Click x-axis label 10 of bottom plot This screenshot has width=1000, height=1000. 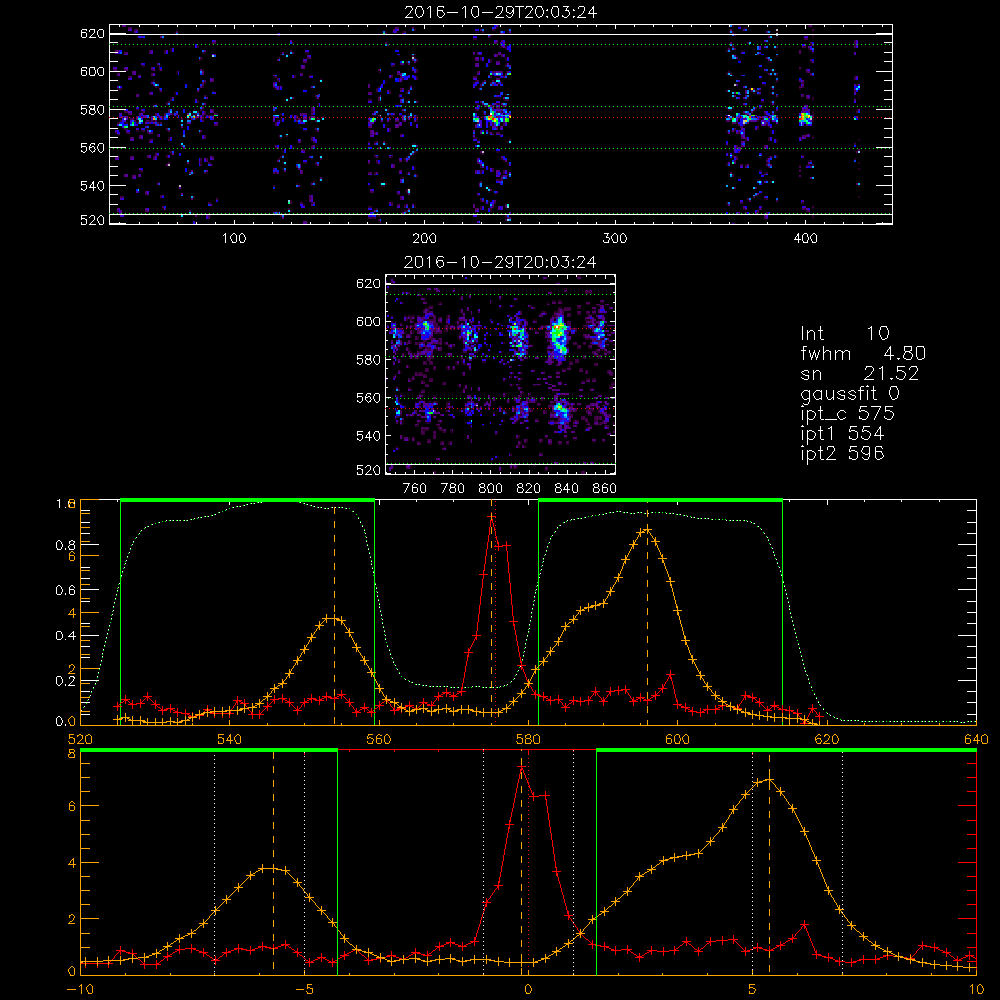pyautogui.click(x=976, y=990)
